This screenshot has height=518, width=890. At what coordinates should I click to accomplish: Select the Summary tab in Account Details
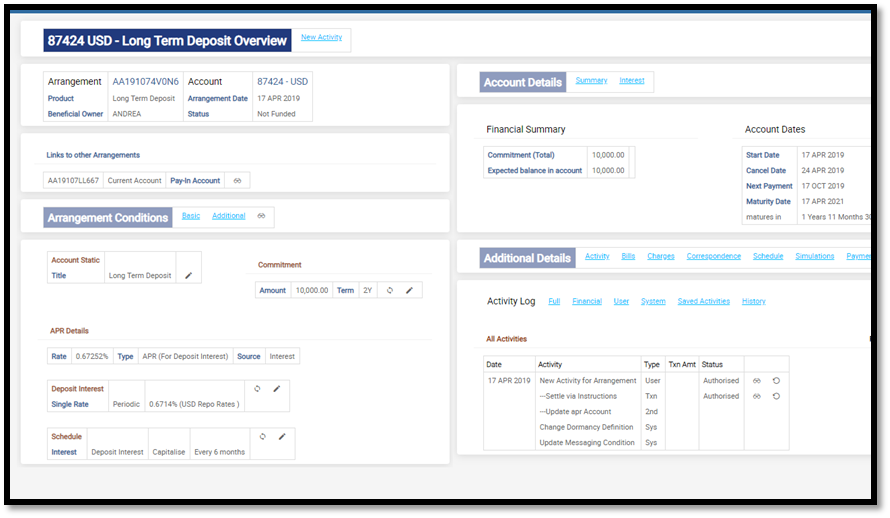point(591,80)
